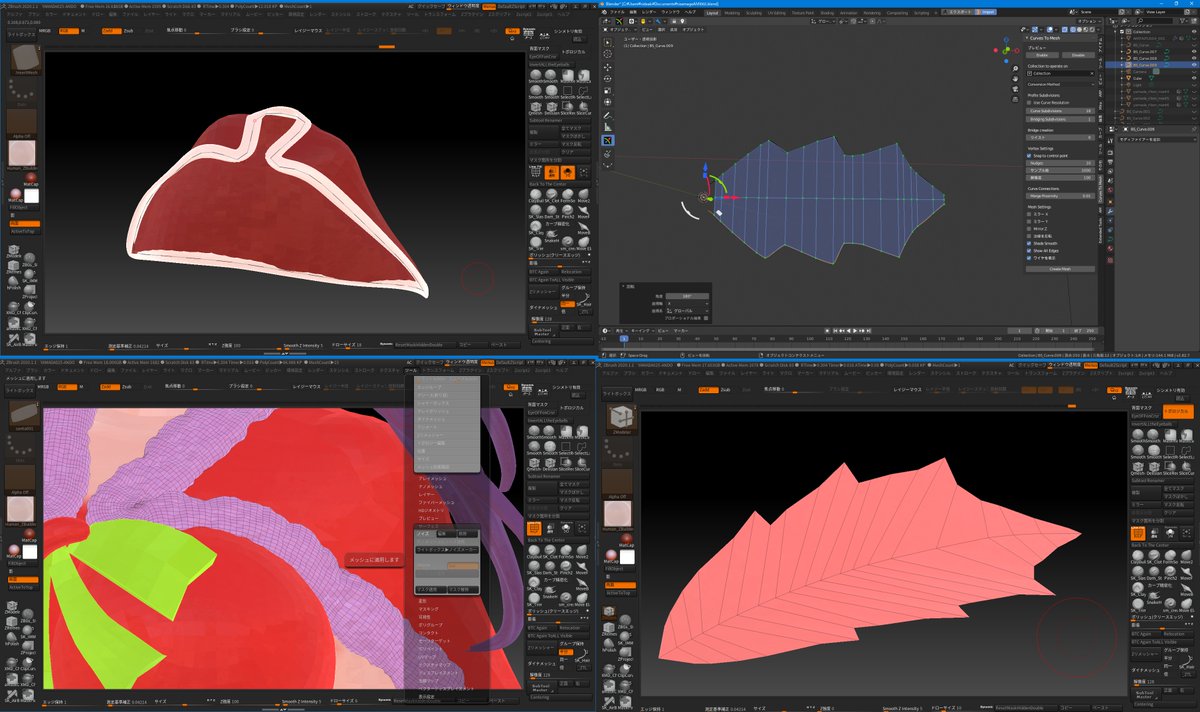Image resolution: width=1200 pixels, height=712 pixels.
Task: Select the Snakehook brush in bottom-right ZBrush panel
Action: pyautogui.click(x=1155, y=596)
